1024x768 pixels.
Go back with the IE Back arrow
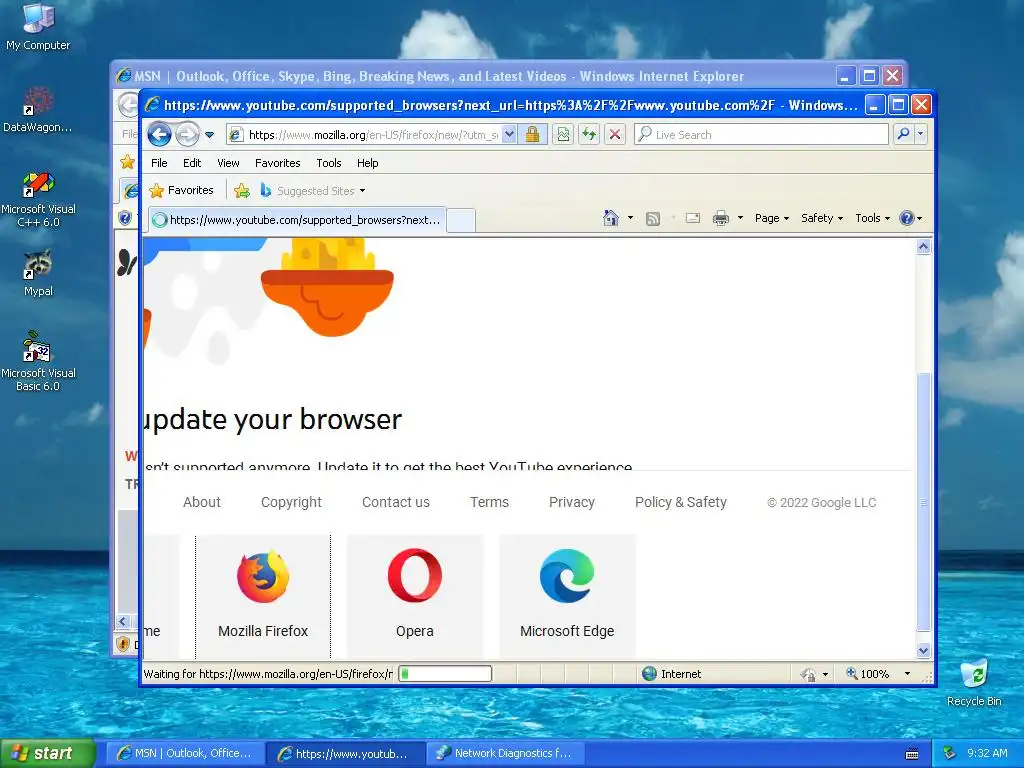coord(159,135)
